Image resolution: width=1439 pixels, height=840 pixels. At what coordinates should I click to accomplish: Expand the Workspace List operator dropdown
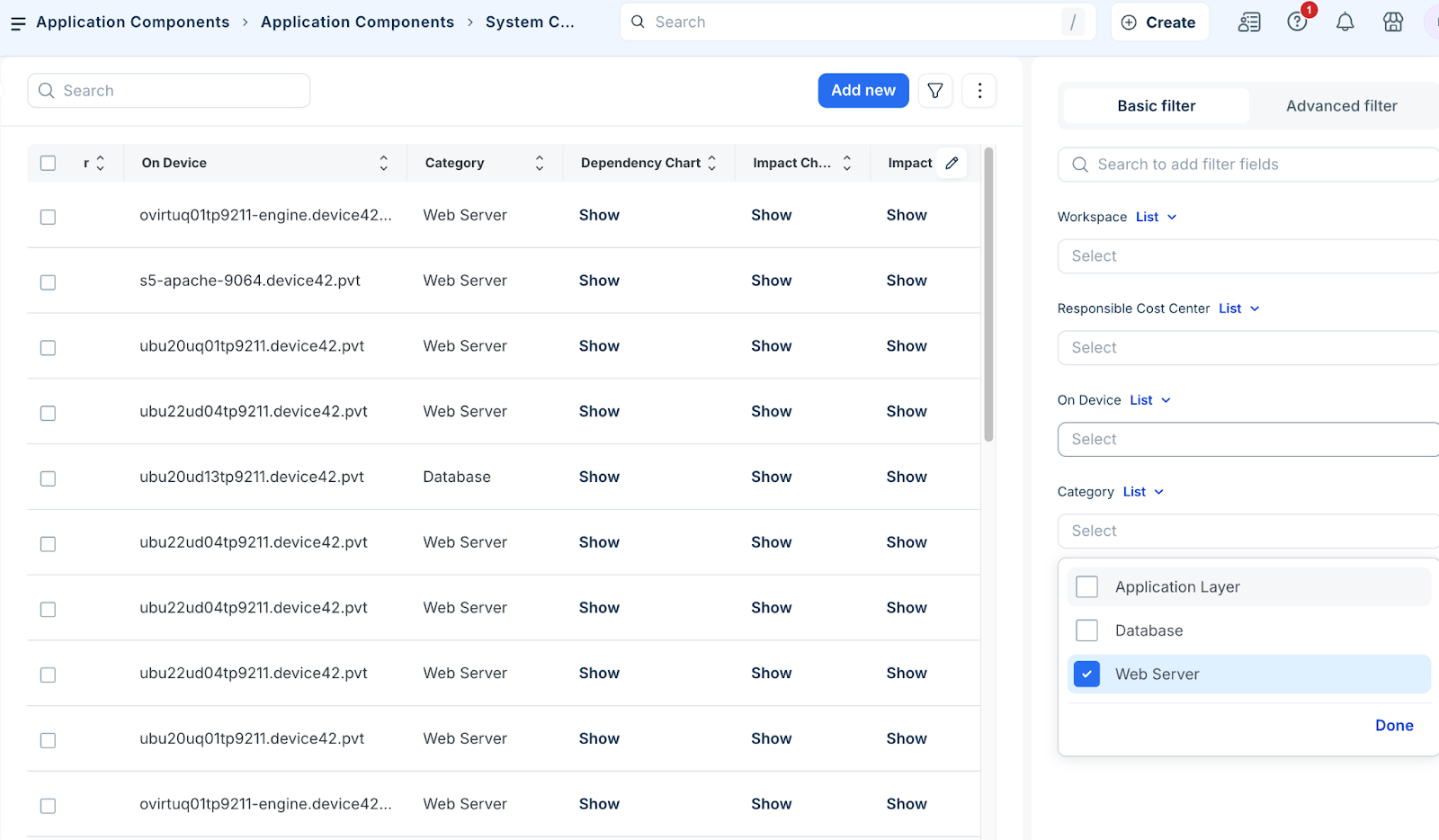tap(1156, 217)
